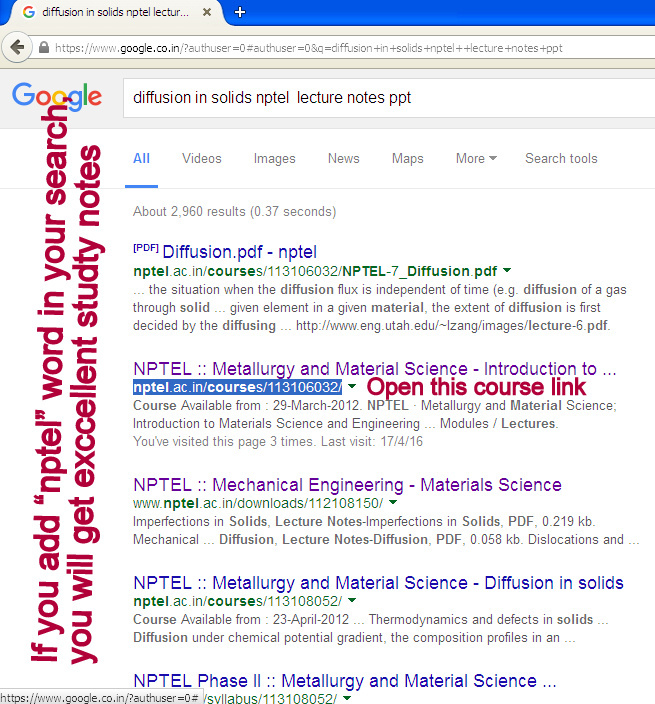The width and height of the screenshot is (655, 704).
Task: Expand arrow next to downloads/112108150/ URL
Action: pos(393,502)
